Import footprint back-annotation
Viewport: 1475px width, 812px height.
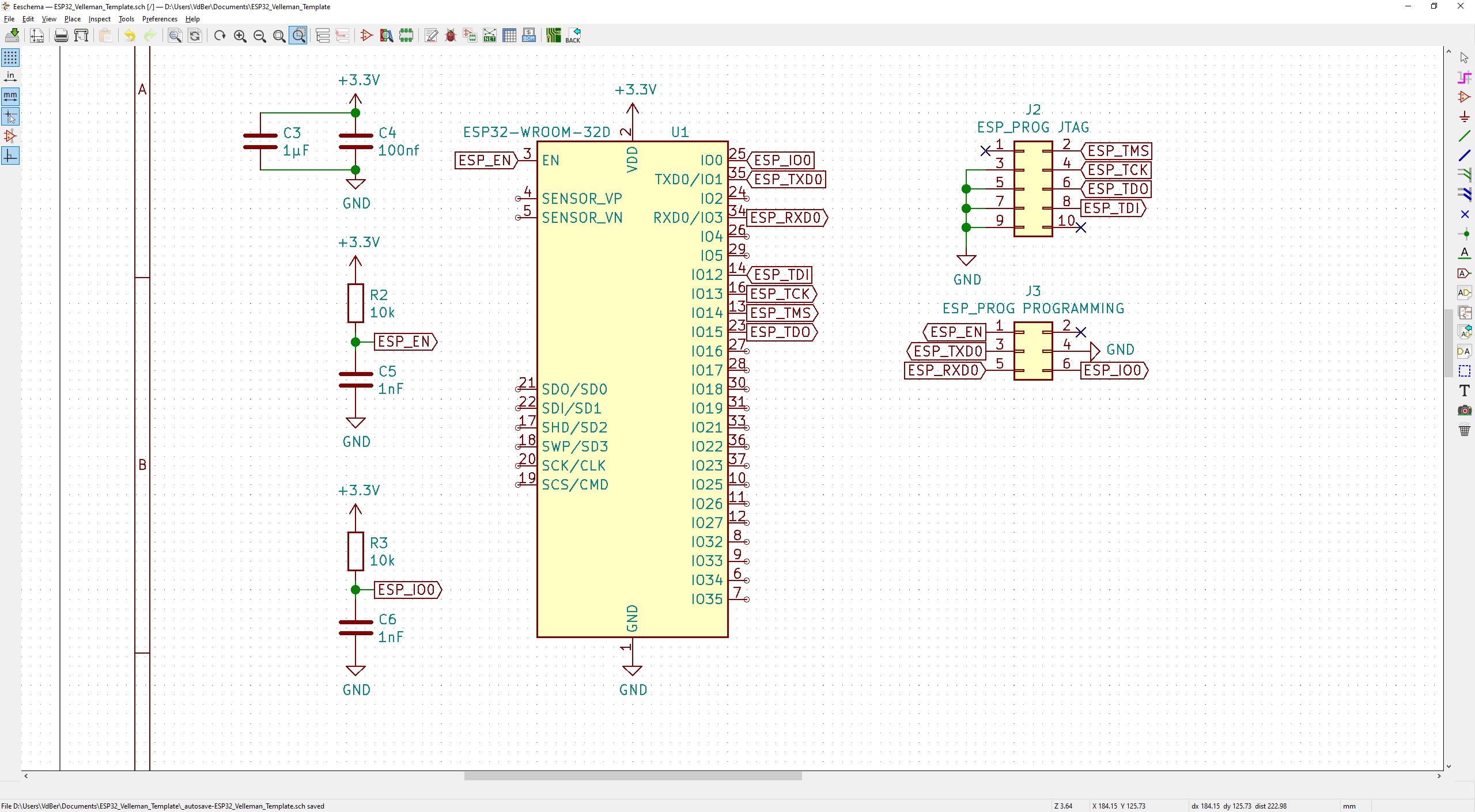coord(573,36)
